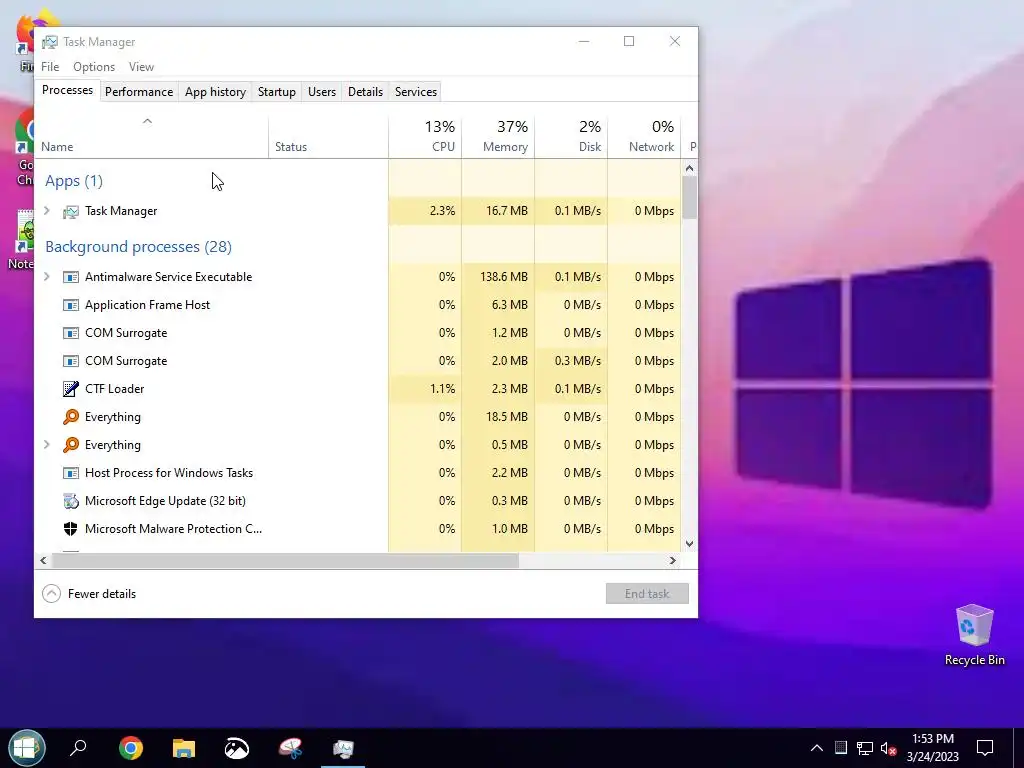This screenshot has height=768, width=1024.
Task: Click the CTF Loader pen icon
Action: [71, 389]
